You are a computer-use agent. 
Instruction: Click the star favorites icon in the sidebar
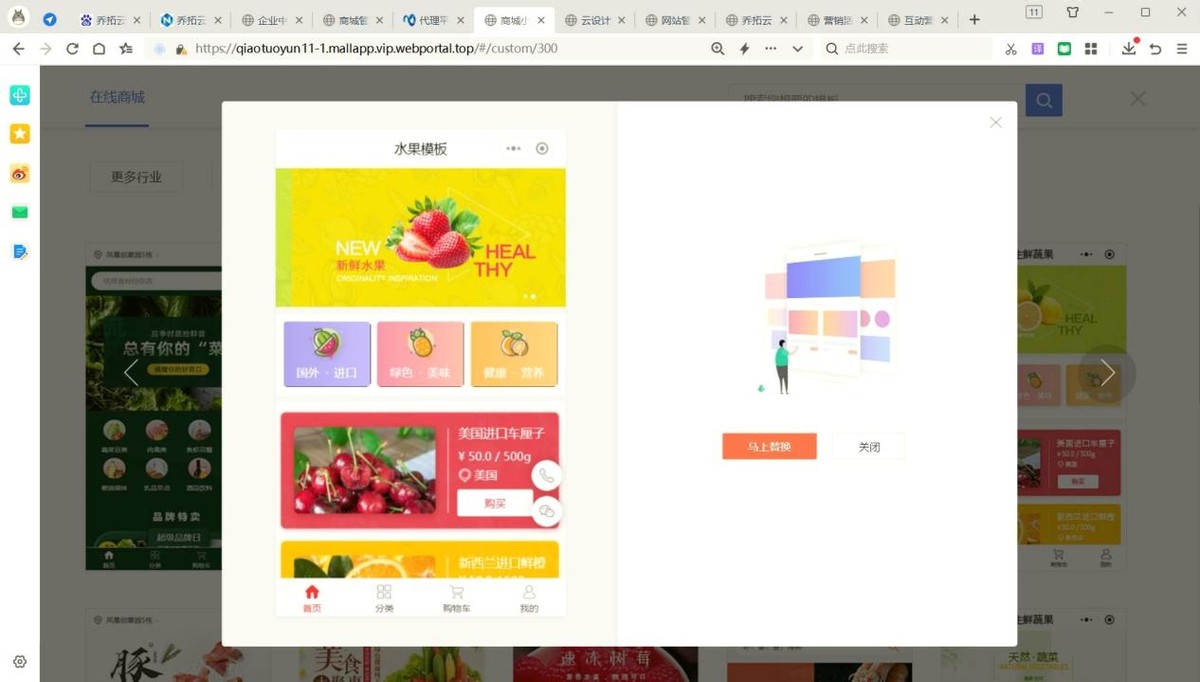pos(19,133)
